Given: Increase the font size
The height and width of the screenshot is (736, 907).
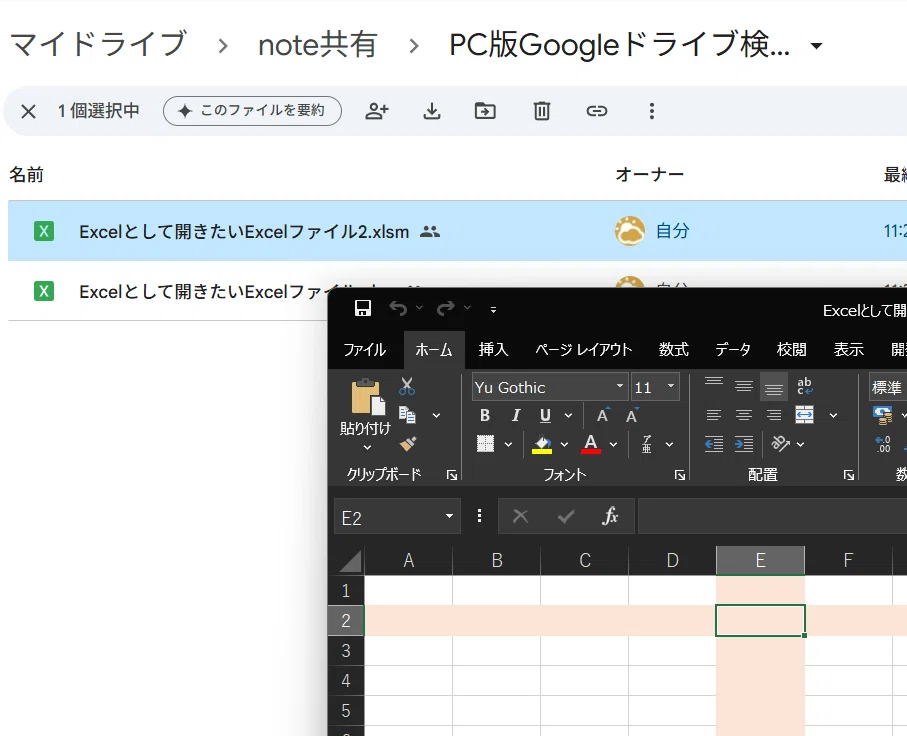Looking at the screenshot, I should [x=603, y=415].
